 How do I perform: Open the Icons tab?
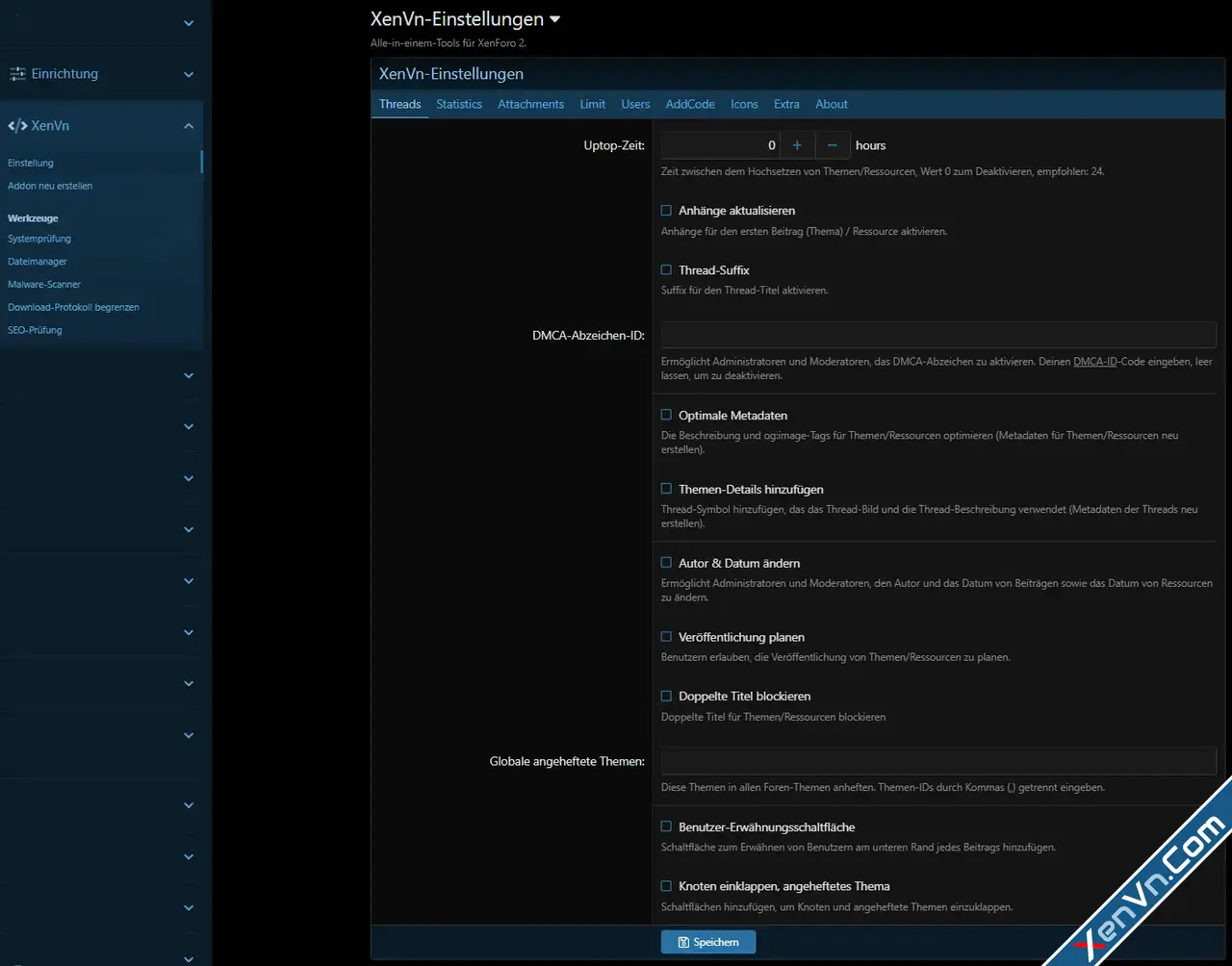point(744,104)
